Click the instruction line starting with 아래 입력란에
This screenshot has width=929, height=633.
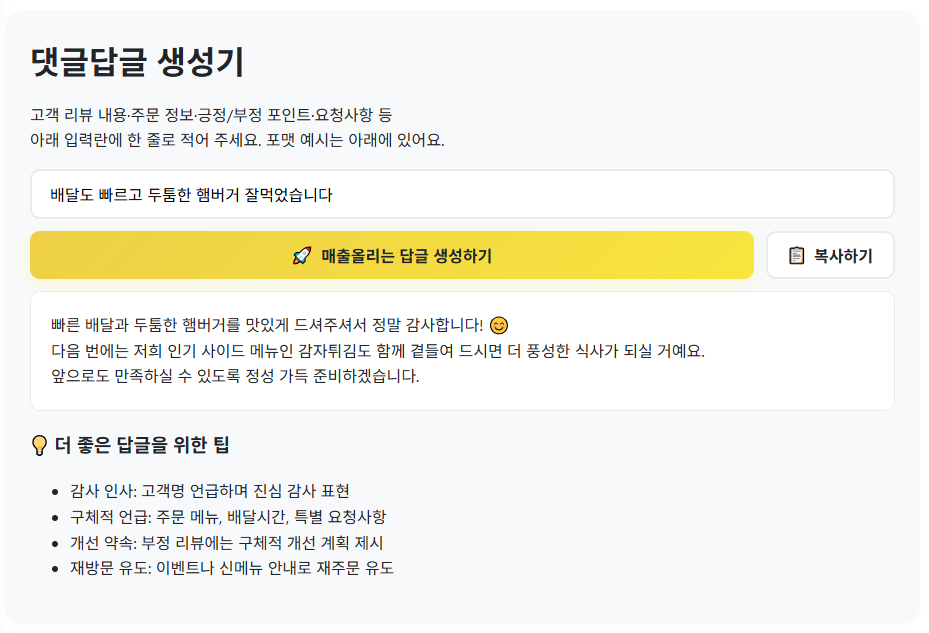pos(237,139)
